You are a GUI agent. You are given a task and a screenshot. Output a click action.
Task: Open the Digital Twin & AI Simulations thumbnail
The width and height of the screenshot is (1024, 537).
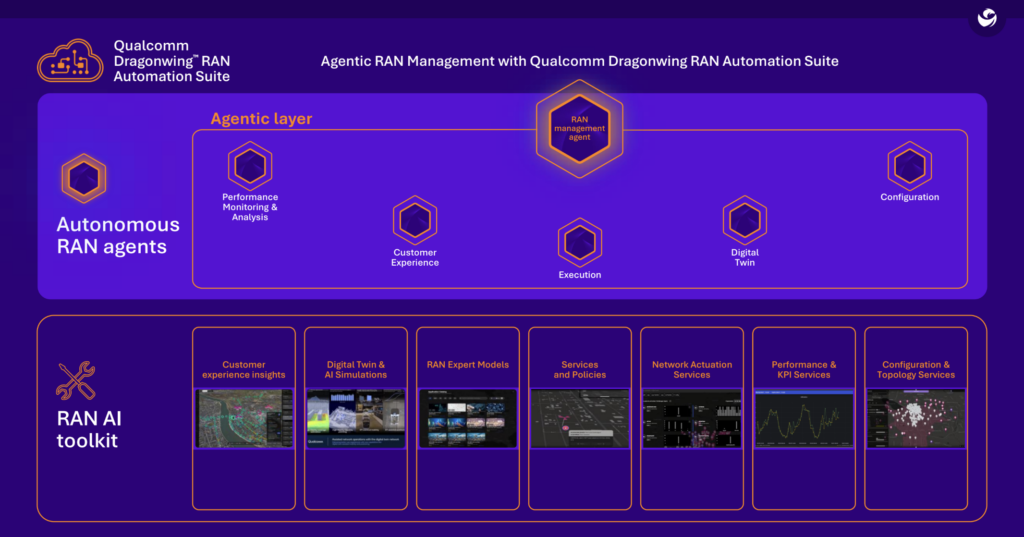click(x=356, y=419)
